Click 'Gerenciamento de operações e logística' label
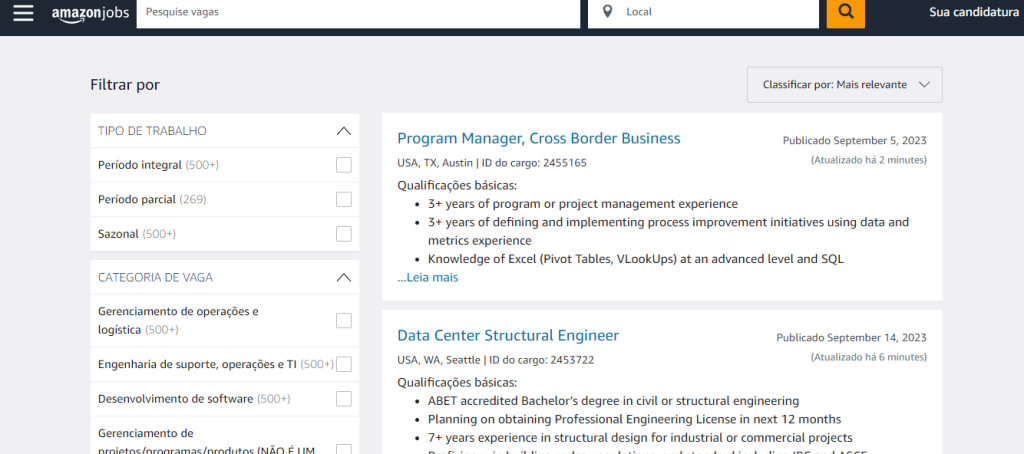 (178, 321)
